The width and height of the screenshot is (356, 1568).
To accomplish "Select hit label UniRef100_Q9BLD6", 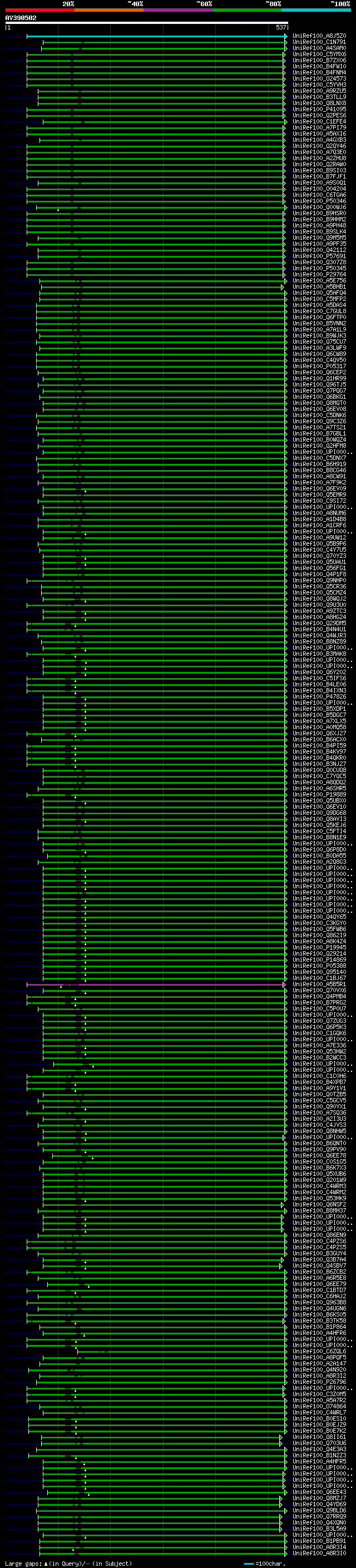I will tap(319, 1511).
